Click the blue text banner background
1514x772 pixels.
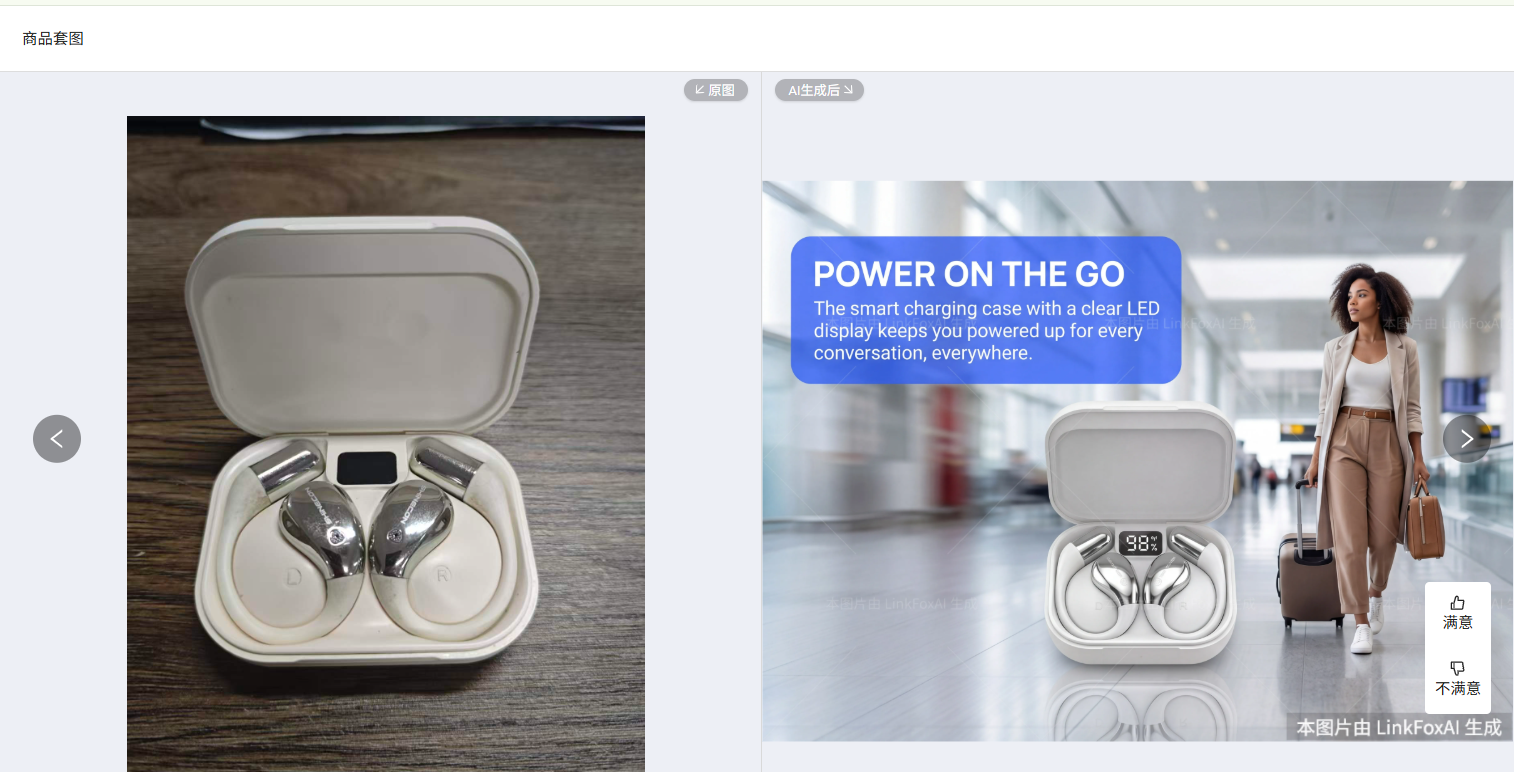(986, 310)
